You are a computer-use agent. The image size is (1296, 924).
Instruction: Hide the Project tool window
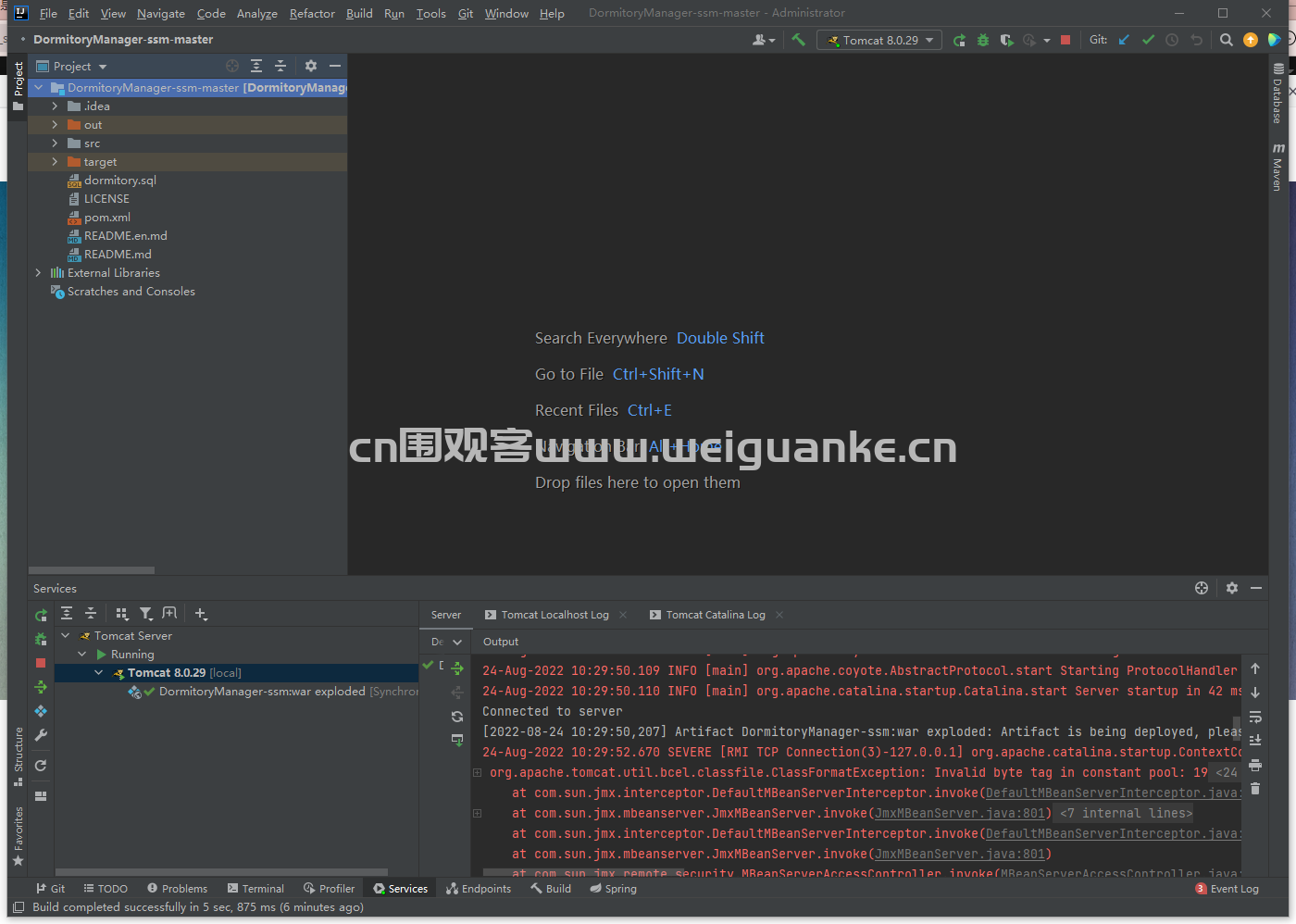click(x=335, y=66)
